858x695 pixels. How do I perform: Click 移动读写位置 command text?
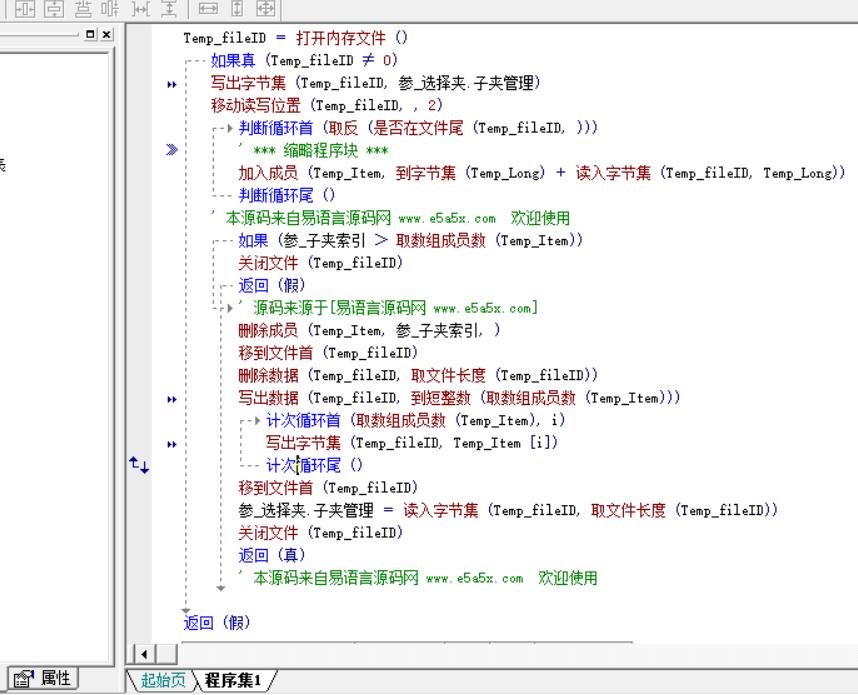point(256,105)
